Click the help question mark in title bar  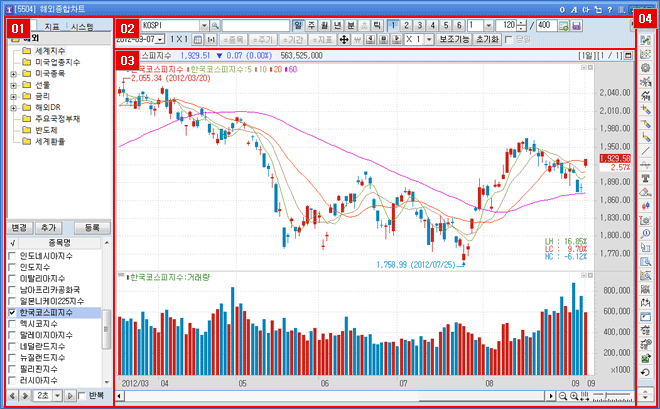[x=609, y=7]
